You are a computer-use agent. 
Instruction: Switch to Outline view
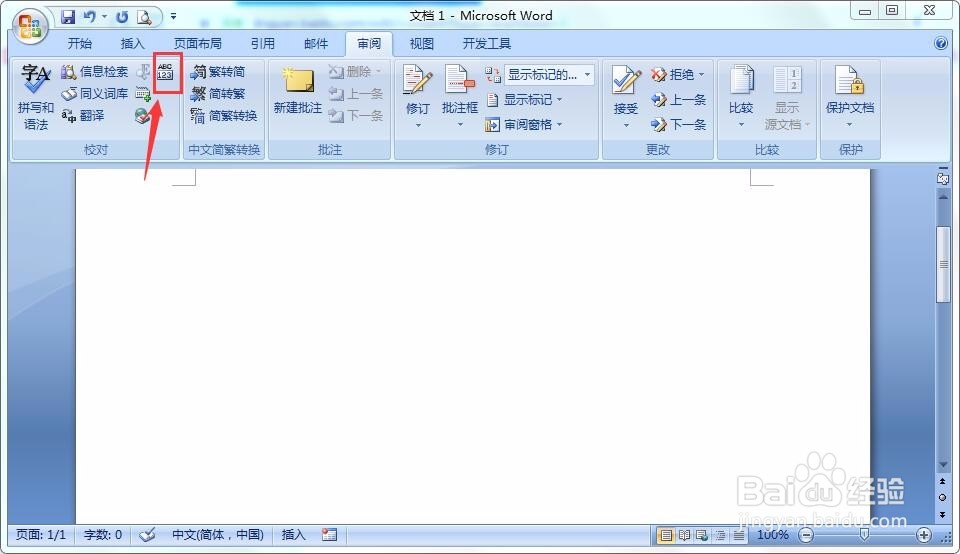[x=721, y=536]
